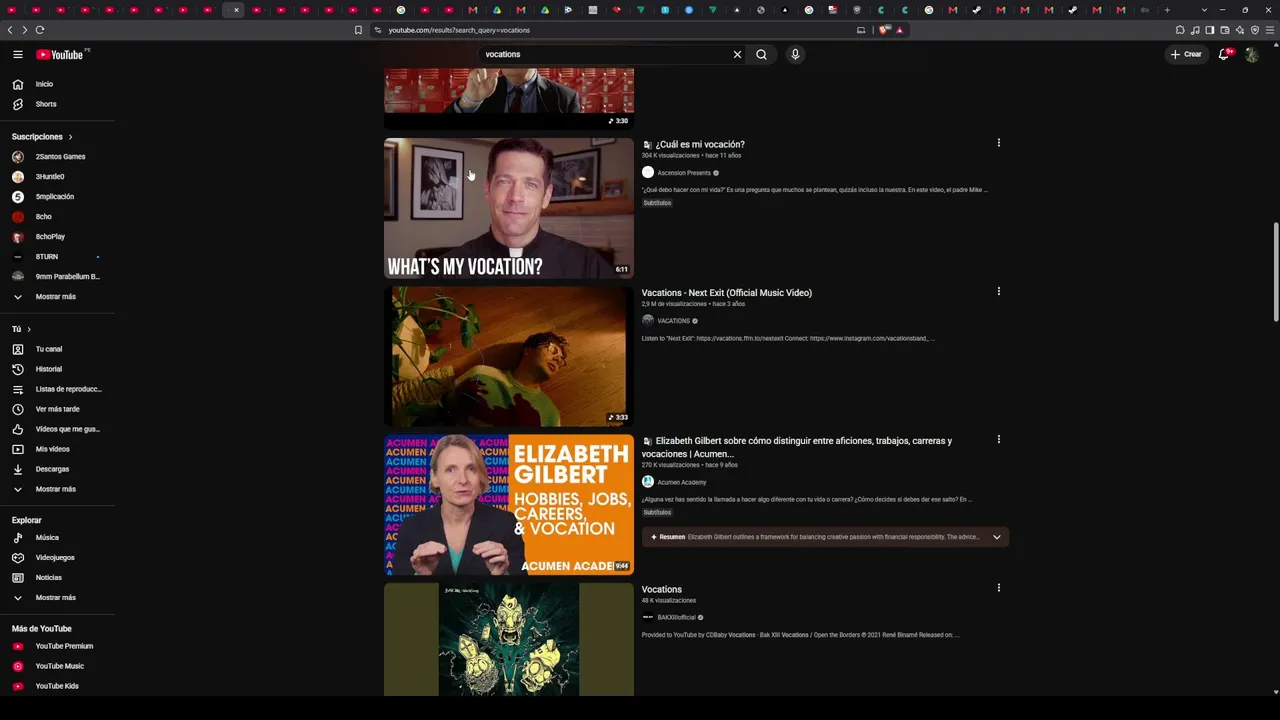1280x720 pixels.
Task: Open the Elizabeth Gilbert video title
Action: pyautogui.click(x=797, y=447)
